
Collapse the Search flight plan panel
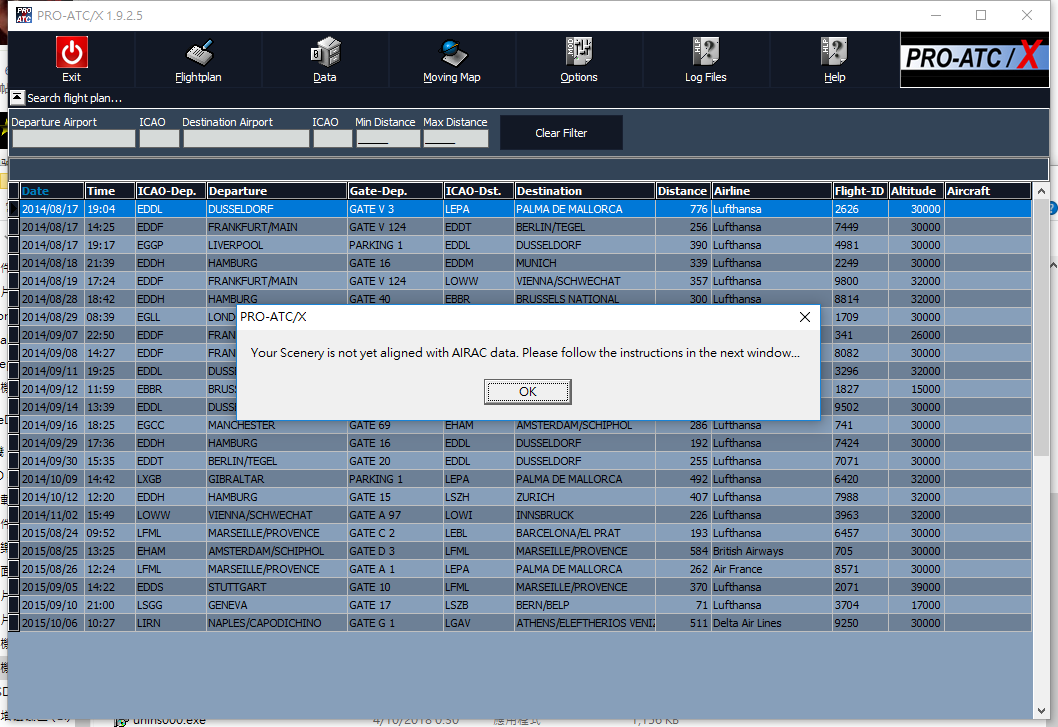(x=17, y=98)
